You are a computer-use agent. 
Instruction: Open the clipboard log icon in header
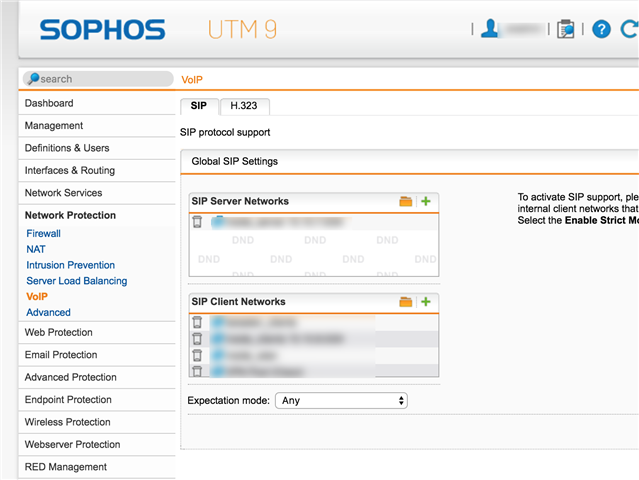[566, 29]
